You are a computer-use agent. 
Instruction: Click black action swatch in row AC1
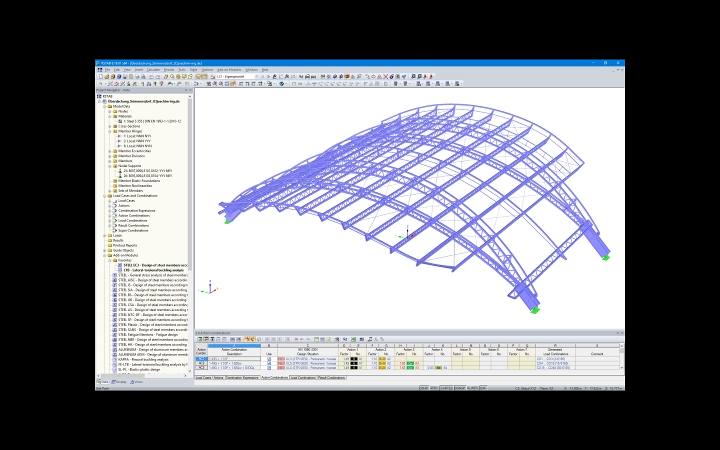(x=354, y=359)
